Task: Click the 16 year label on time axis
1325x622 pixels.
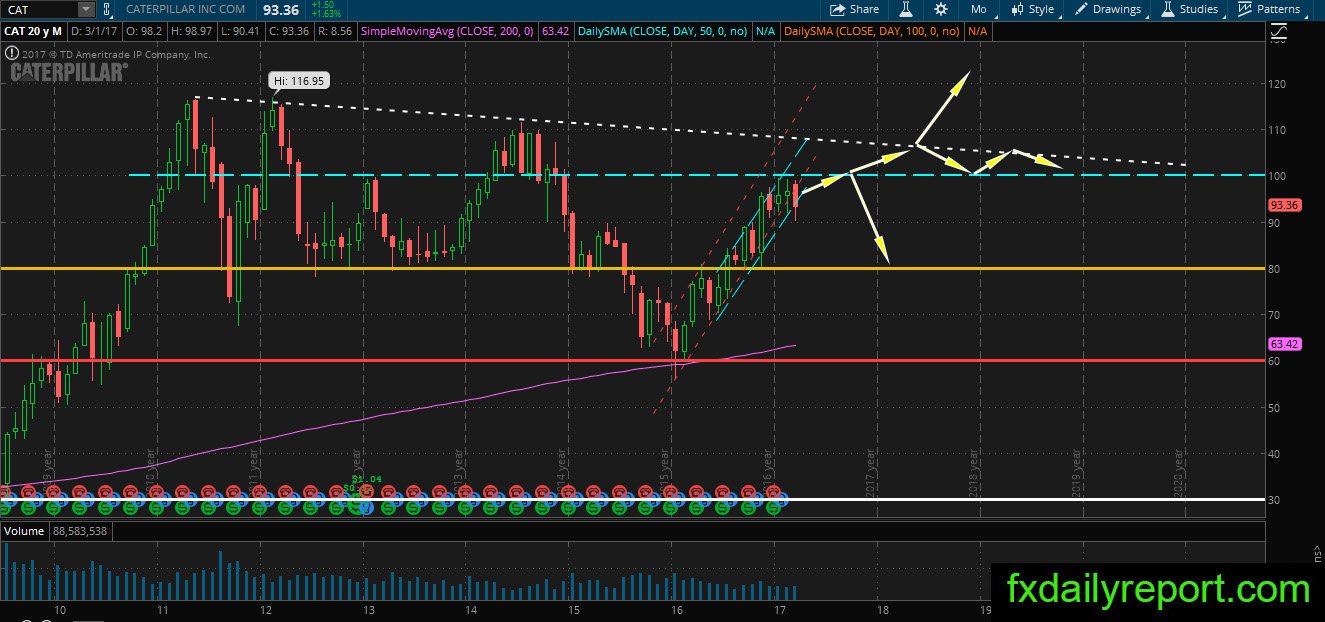Action: (677, 609)
